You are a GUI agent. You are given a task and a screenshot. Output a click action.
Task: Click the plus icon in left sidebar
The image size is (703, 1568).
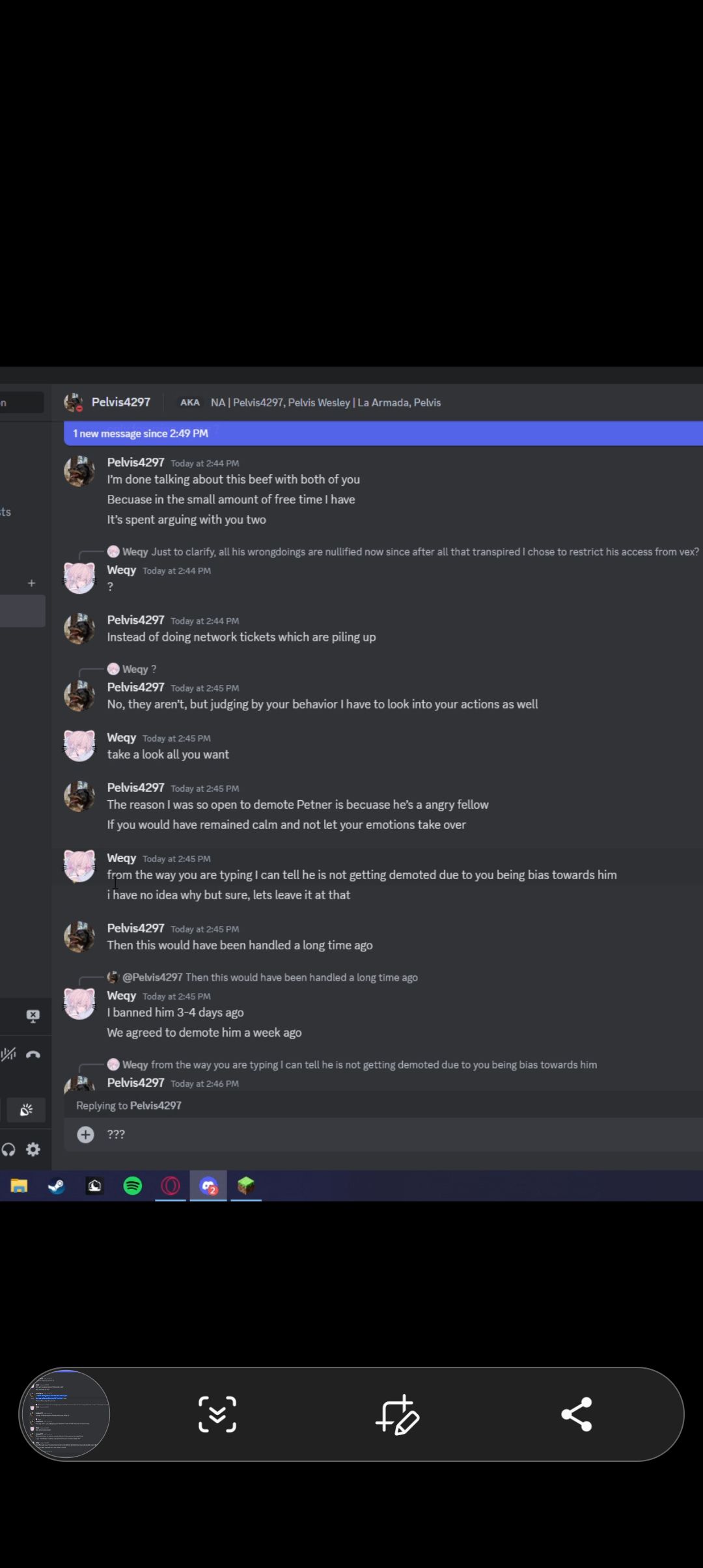point(31,583)
